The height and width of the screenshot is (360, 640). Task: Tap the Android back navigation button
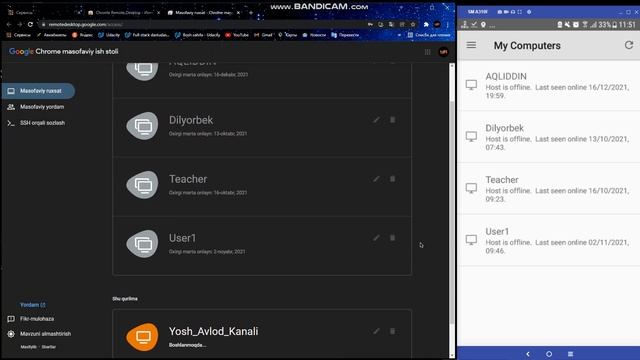[x=528, y=354]
